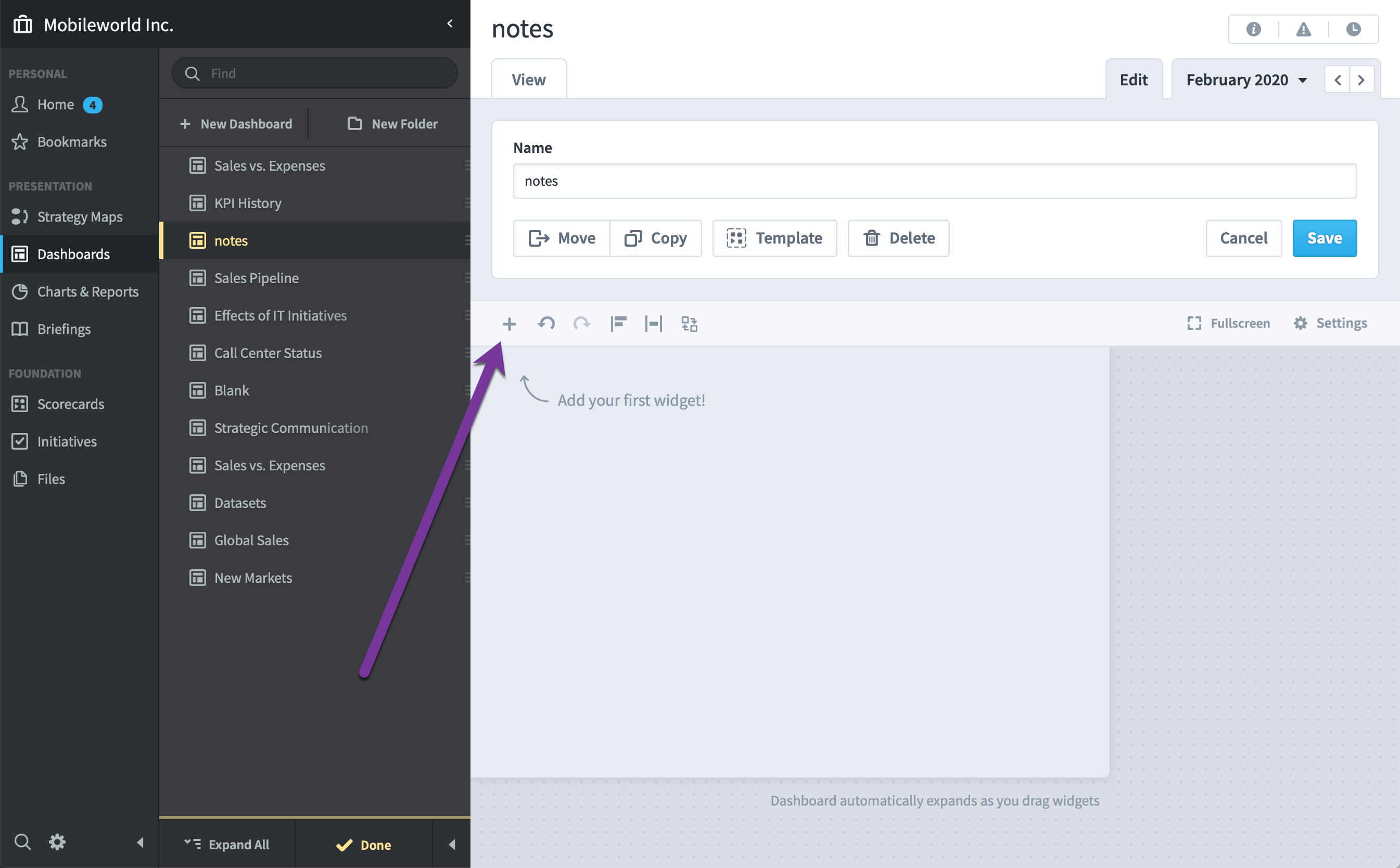Screen dimensions: 1400x868
Task: Click New Dashboard
Action: click(236, 123)
